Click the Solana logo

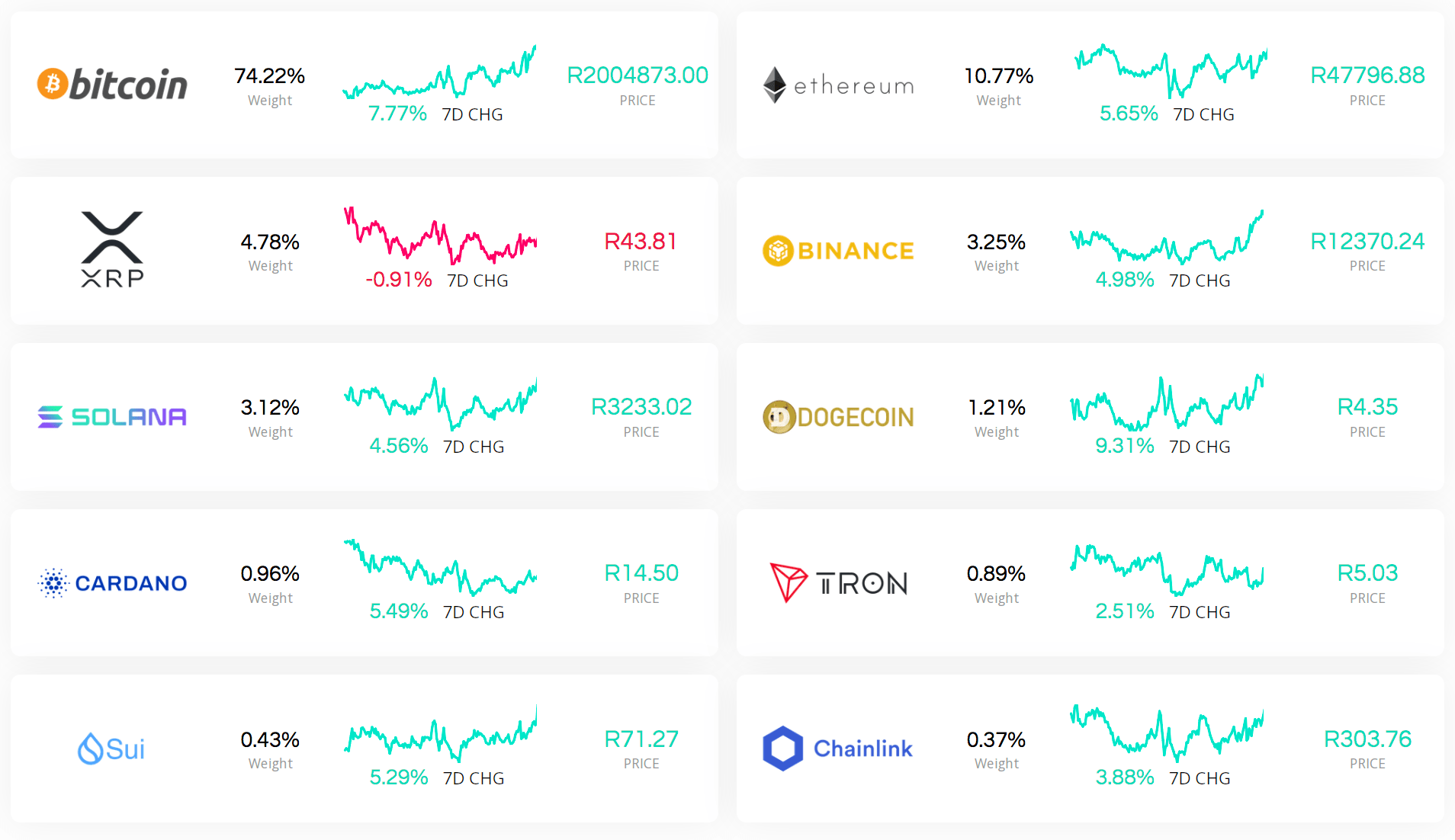(112, 416)
